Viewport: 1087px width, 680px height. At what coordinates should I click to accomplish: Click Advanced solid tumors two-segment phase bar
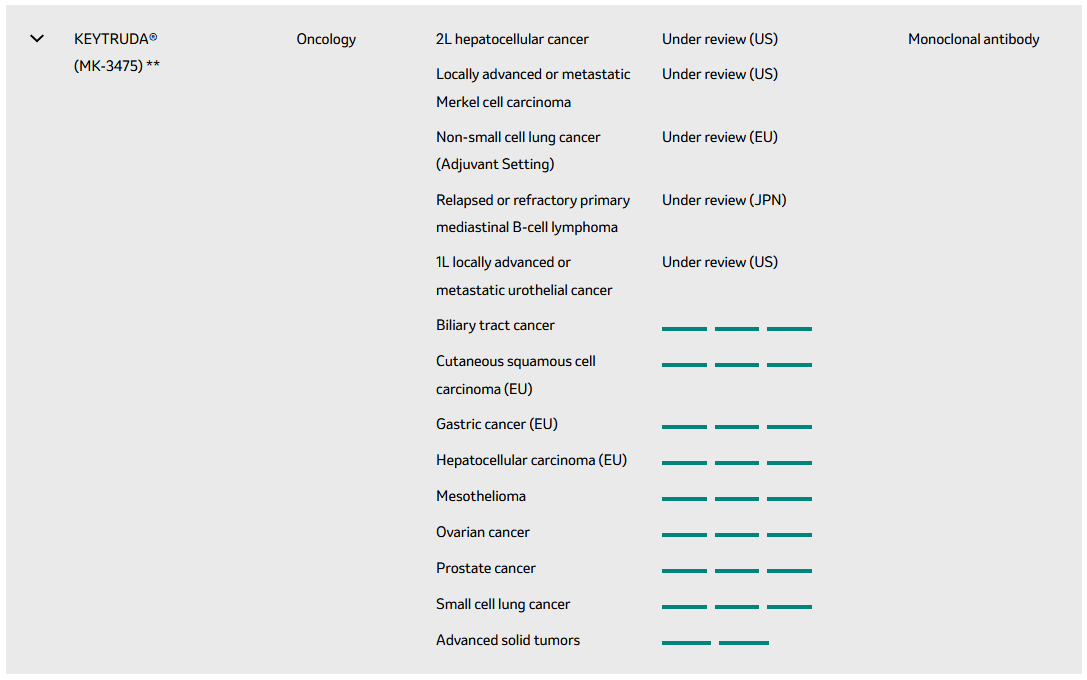click(715, 643)
